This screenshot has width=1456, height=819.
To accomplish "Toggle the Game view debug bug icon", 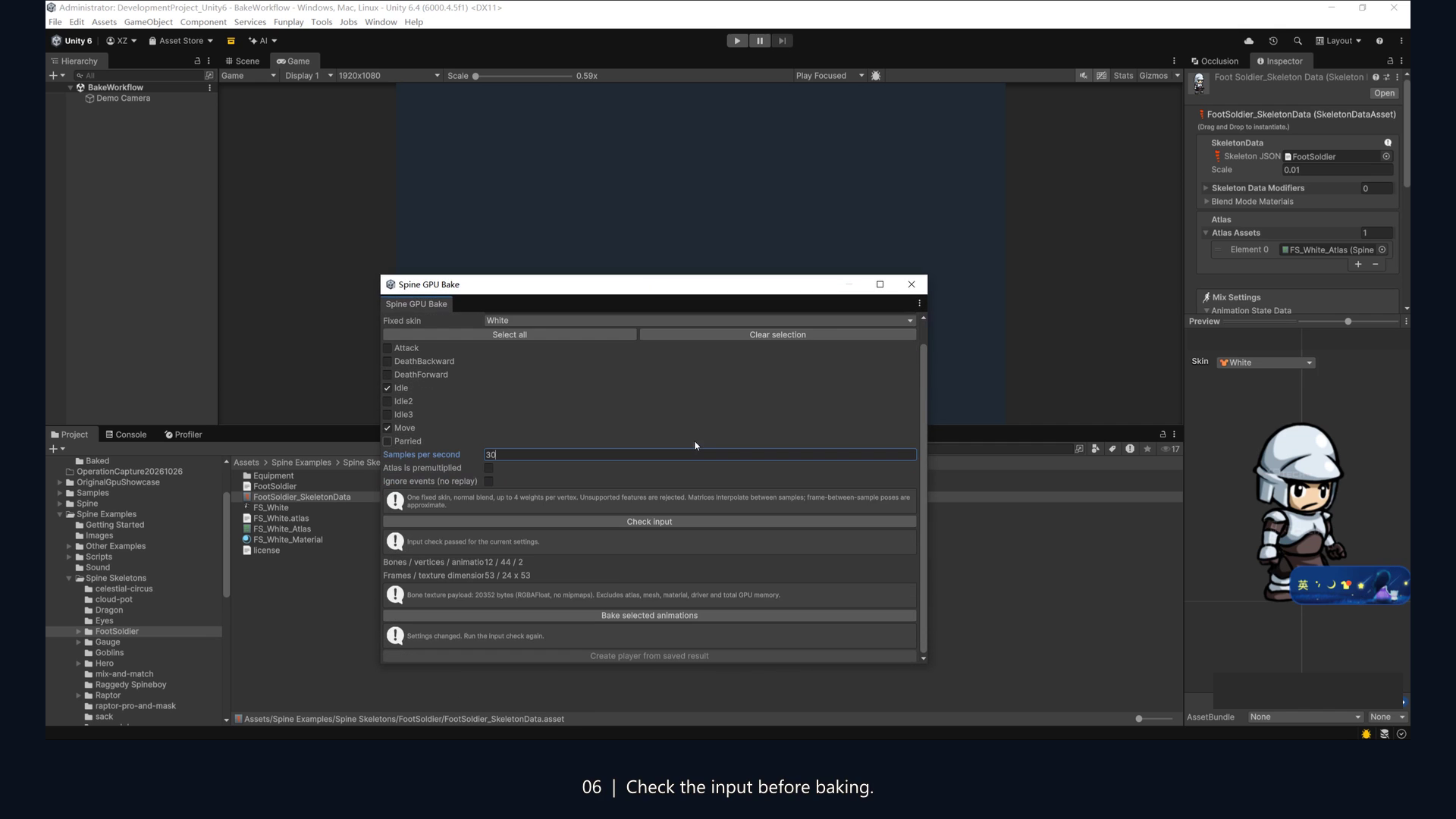I will coord(876,76).
